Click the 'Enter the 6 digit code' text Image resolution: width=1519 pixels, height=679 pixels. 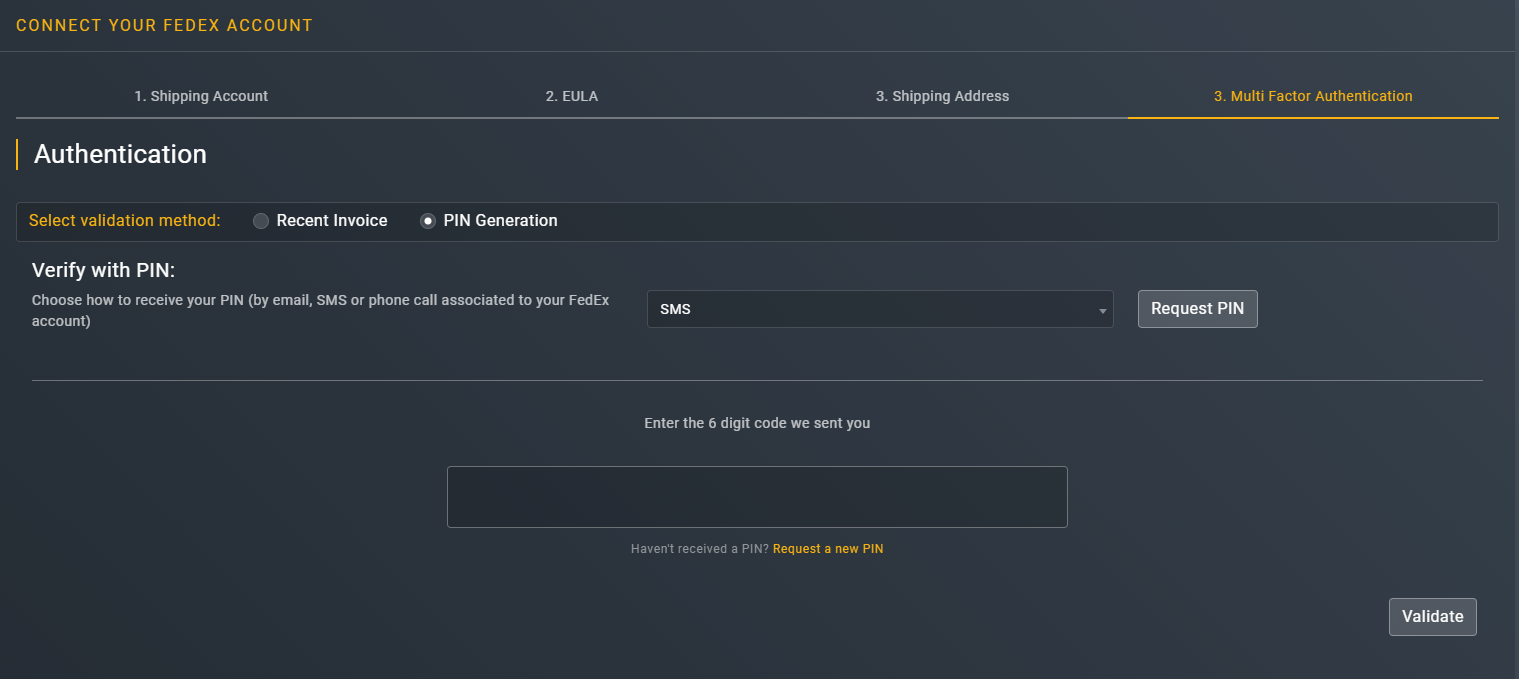(x=757, y=423)
